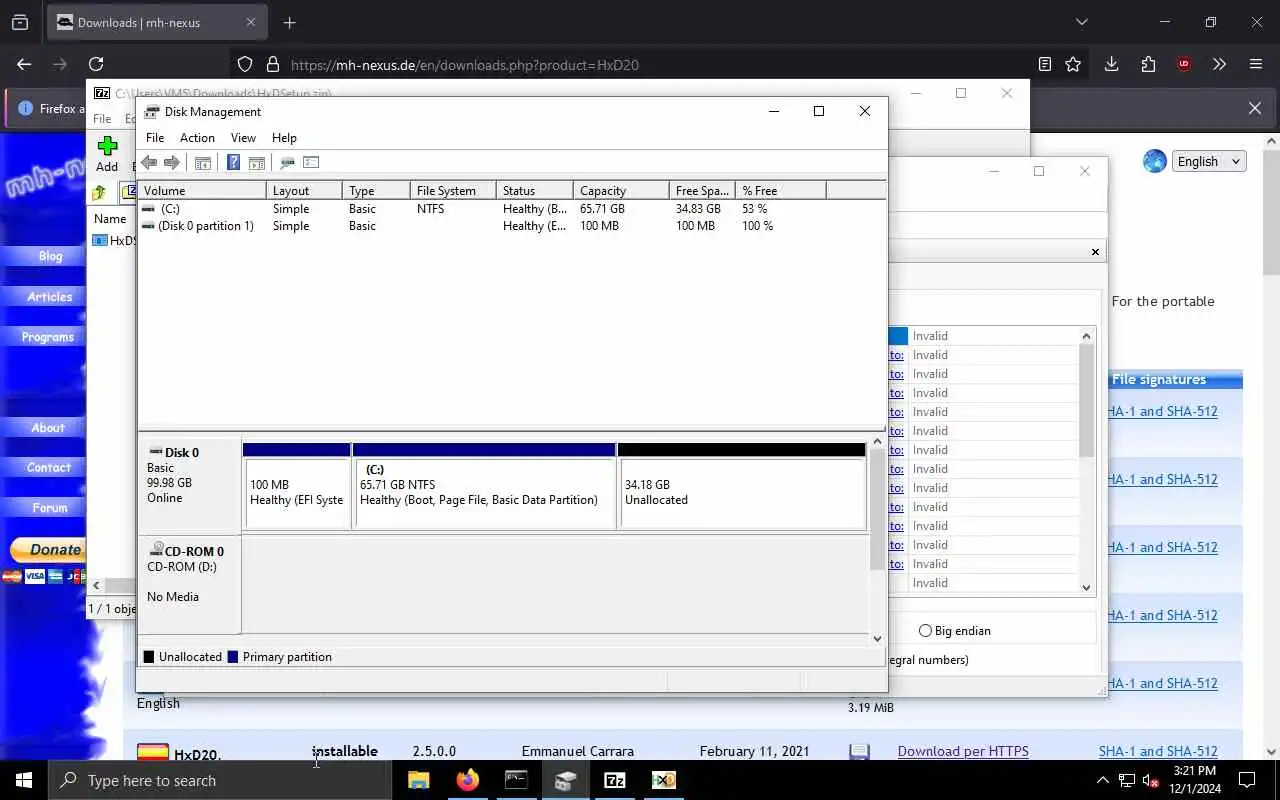Click the HxD taskbar icon
The height and width of the screenshot is (800, 1280).
[664, 780]
